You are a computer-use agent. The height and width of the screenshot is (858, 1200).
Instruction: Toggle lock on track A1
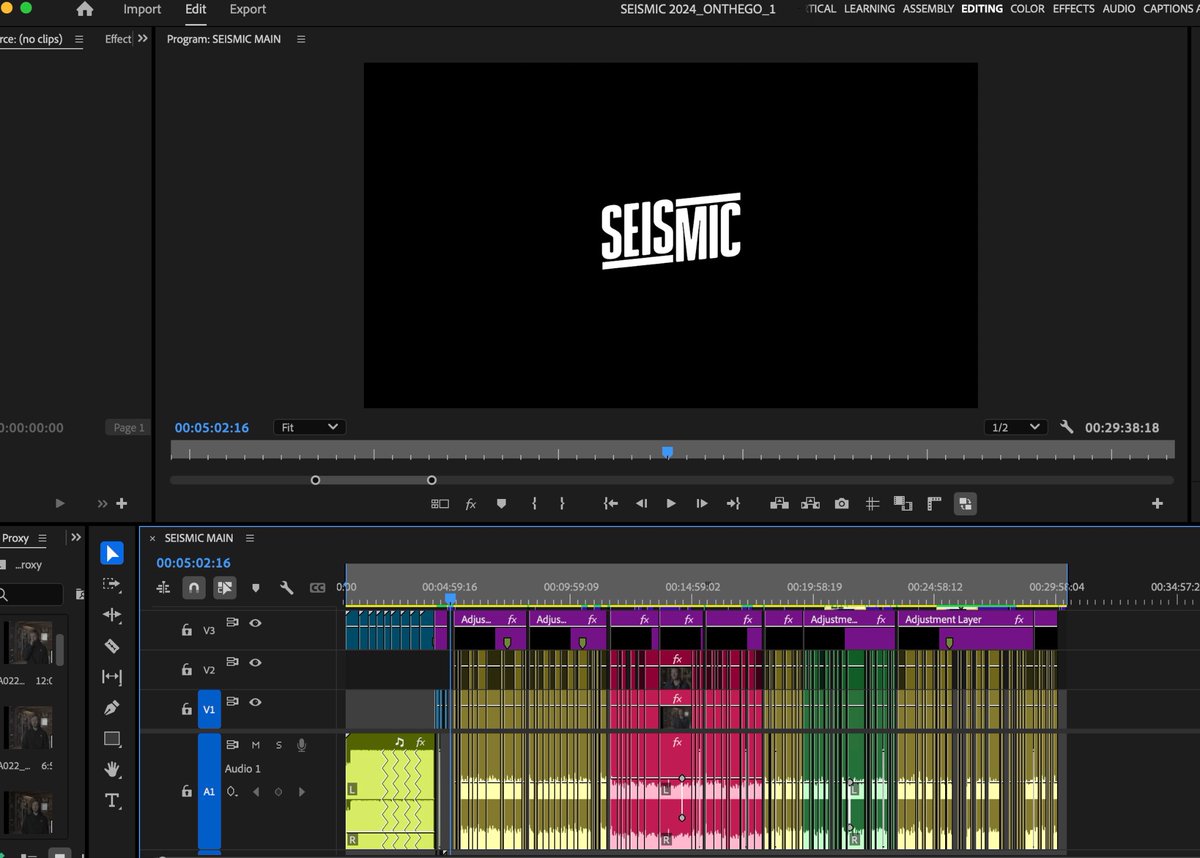pos(186,791)
